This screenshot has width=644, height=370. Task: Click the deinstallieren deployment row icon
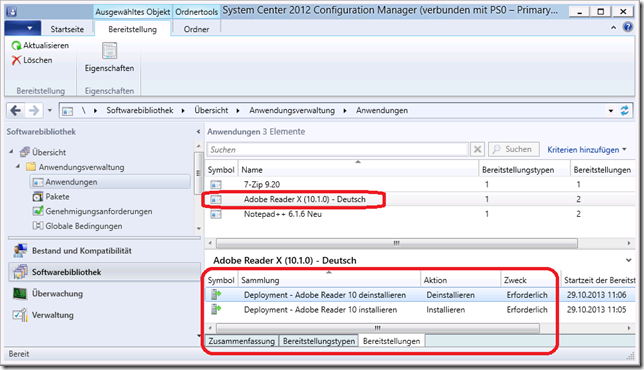click(x=216, y=294)
